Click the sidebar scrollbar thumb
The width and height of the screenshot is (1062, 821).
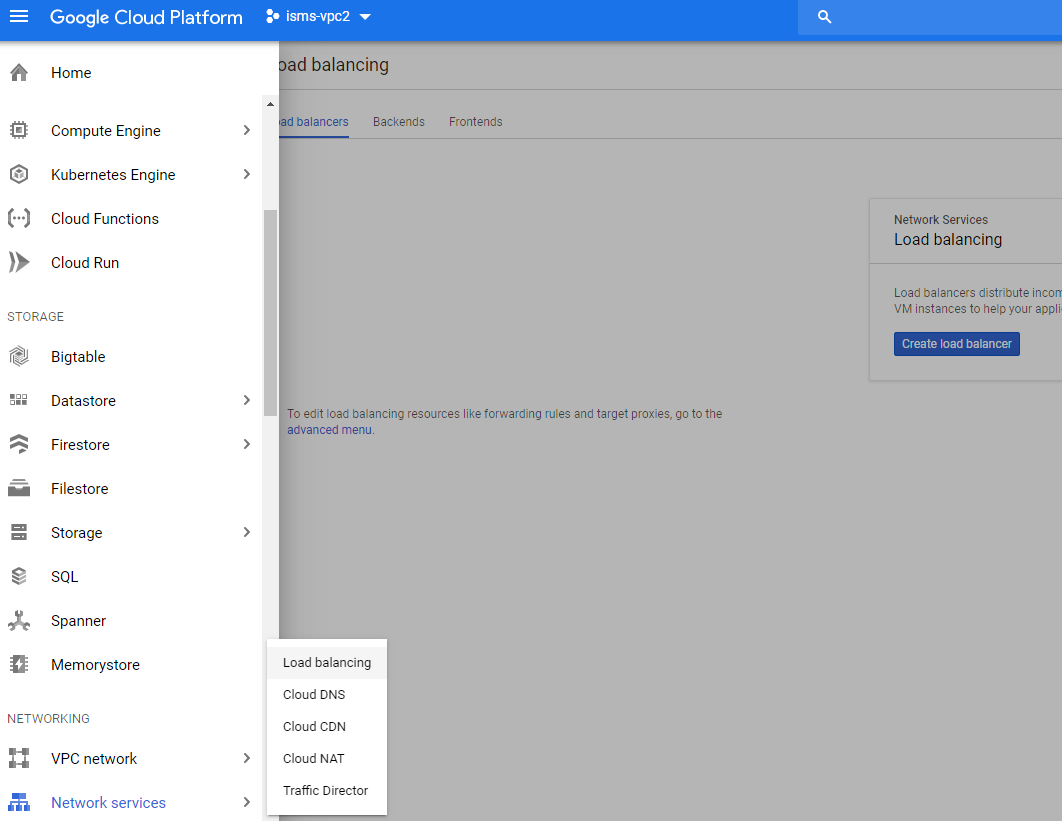tap(270, 312)
